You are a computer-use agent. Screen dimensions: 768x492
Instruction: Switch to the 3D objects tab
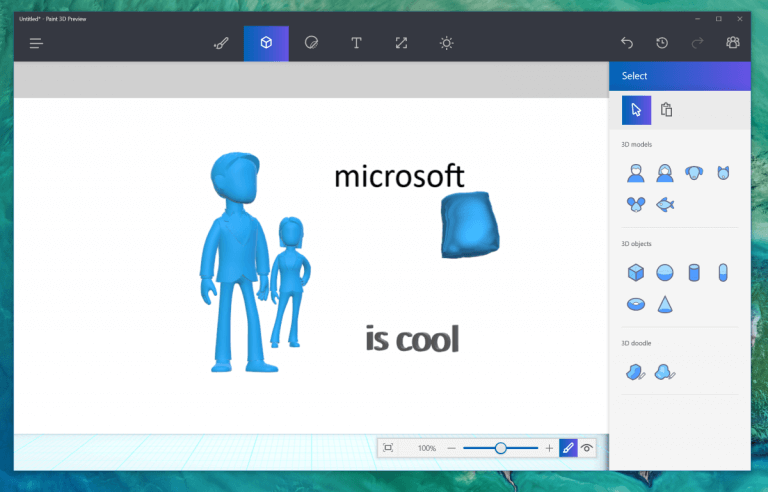pyautogui.click(x=266, y=43)
